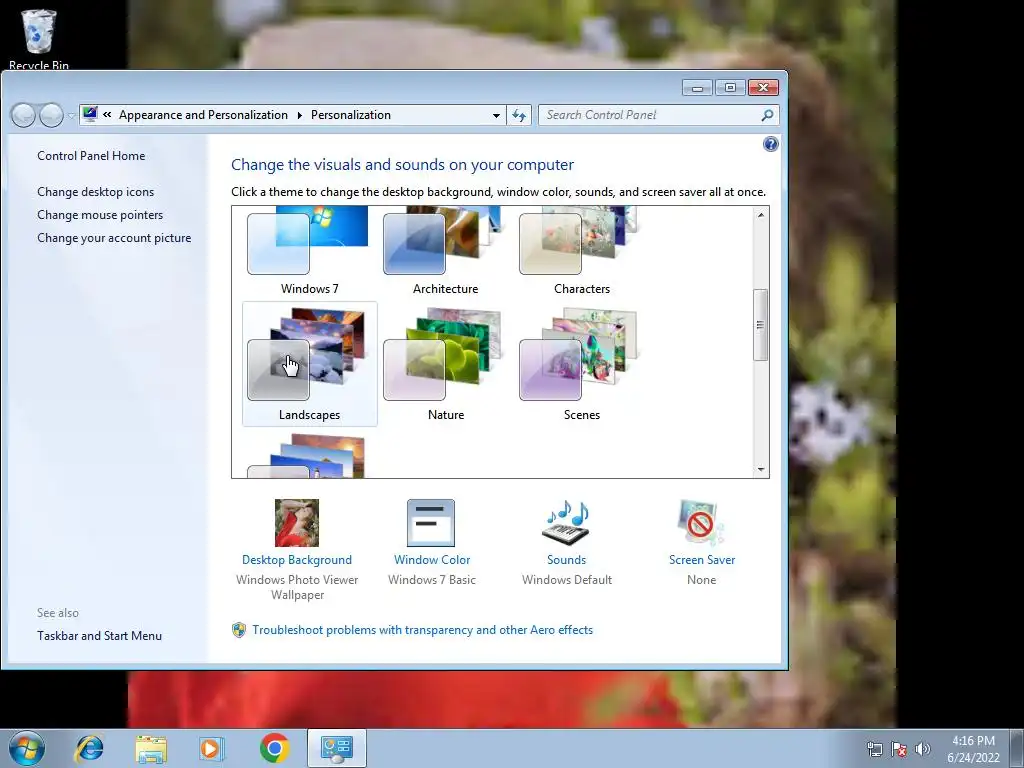Open Windows Media Player from taskbar
This screenshot has height=768, width=1024.
212,748
